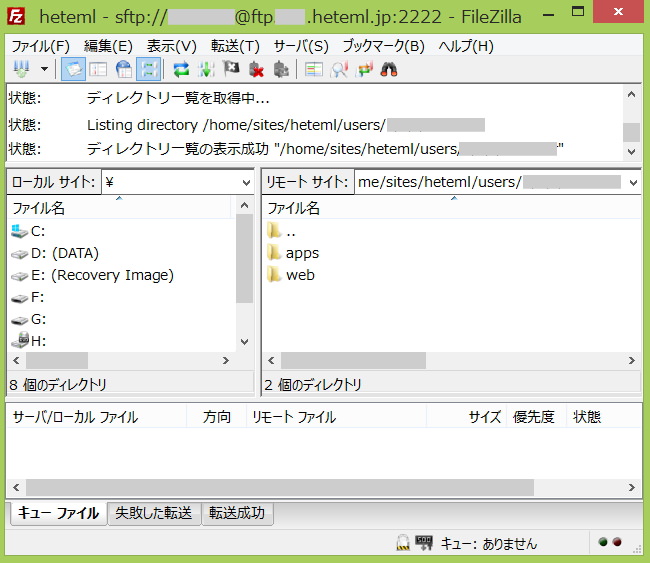Toggle the local directory tree view

(x=98, y=69)
